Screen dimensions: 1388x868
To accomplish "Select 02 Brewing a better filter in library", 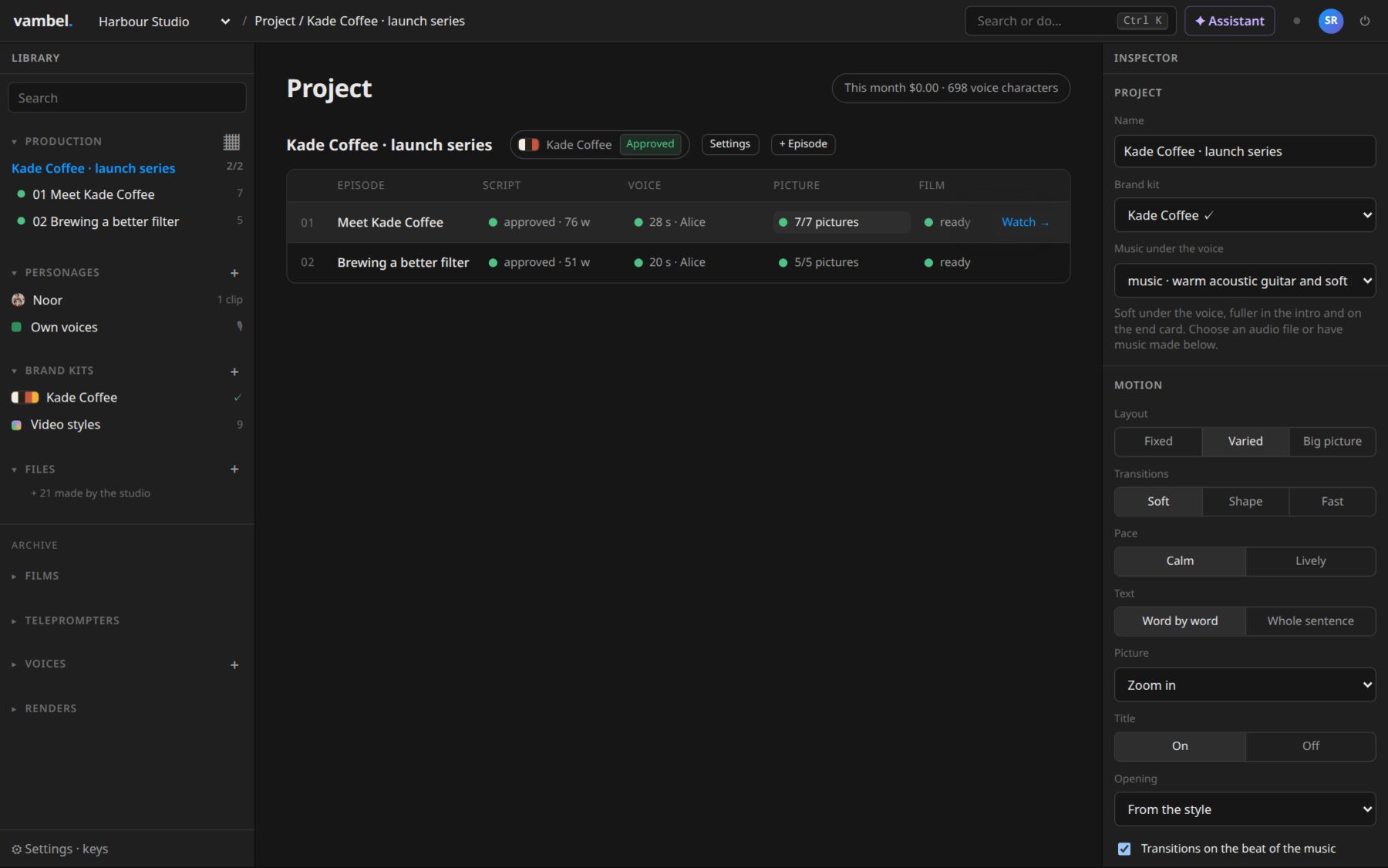I will coord(127,221).
